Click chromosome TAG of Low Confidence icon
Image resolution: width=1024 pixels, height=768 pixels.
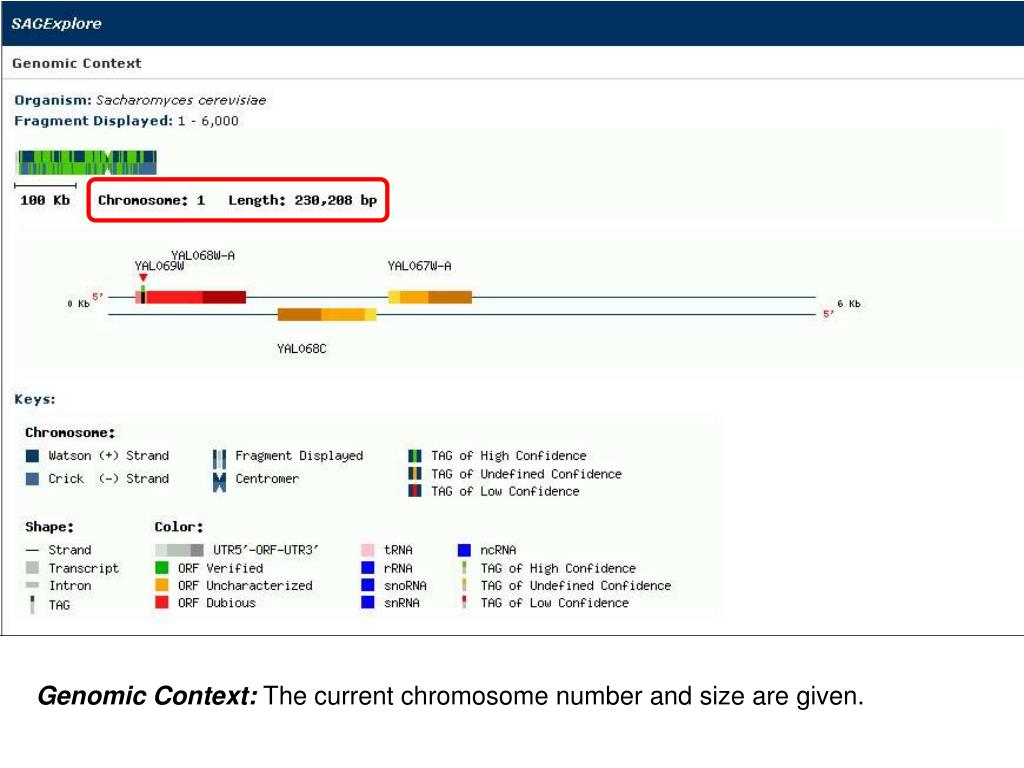pyautogui.click(x=415, y=490)
